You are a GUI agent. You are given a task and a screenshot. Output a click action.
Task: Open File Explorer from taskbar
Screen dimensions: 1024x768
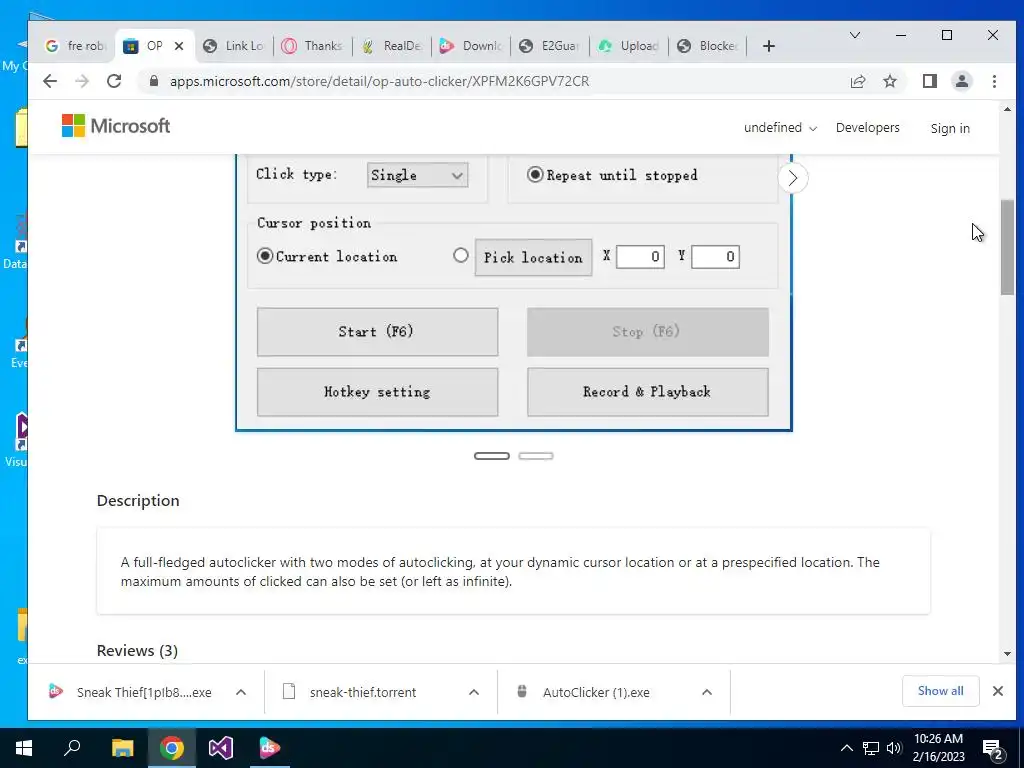click(122, 748)
